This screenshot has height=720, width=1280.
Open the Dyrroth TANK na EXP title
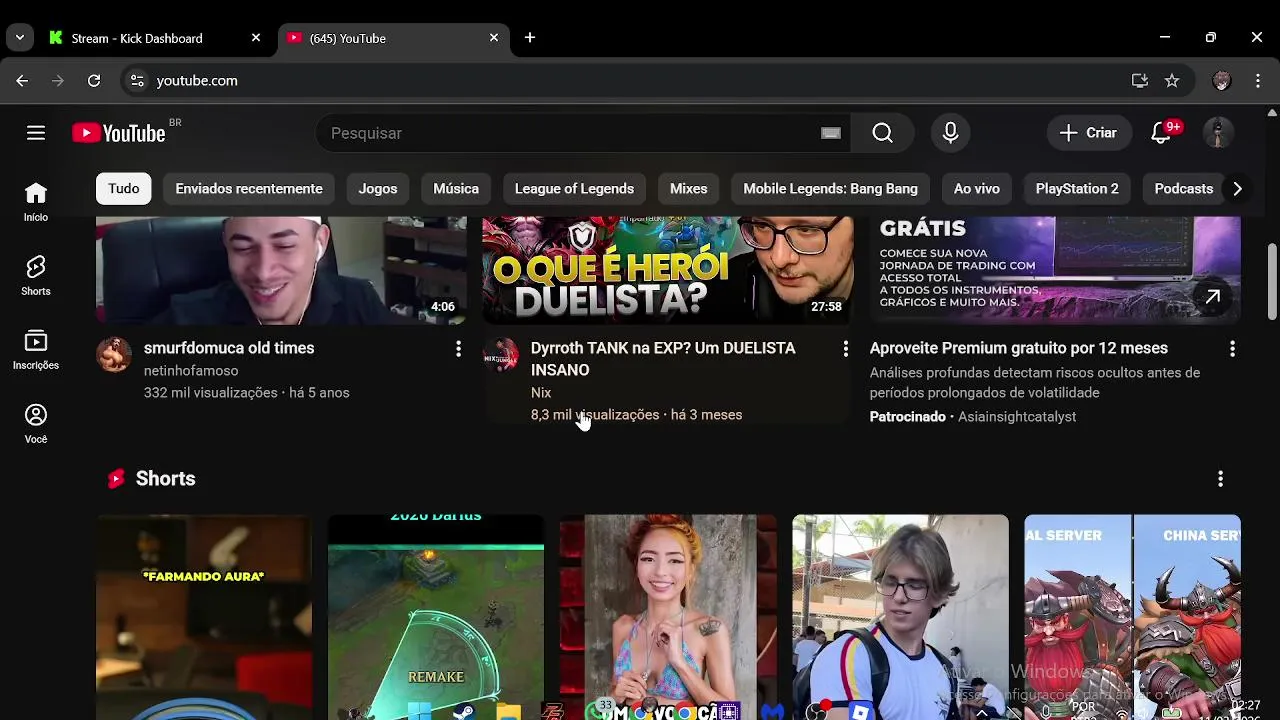[663, 359]
